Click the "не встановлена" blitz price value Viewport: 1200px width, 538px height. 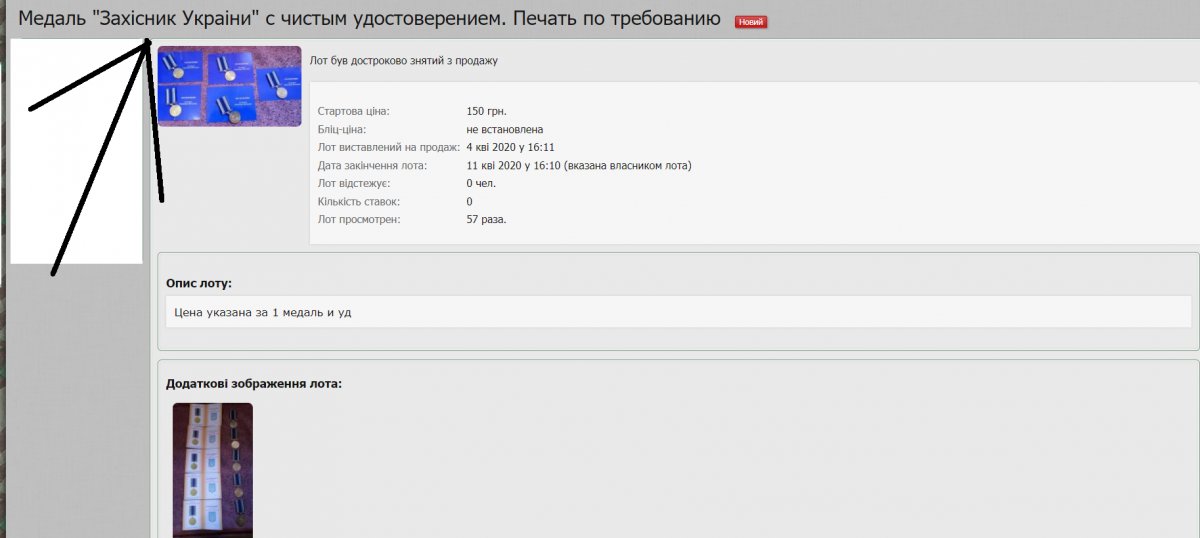coord(505,129)
